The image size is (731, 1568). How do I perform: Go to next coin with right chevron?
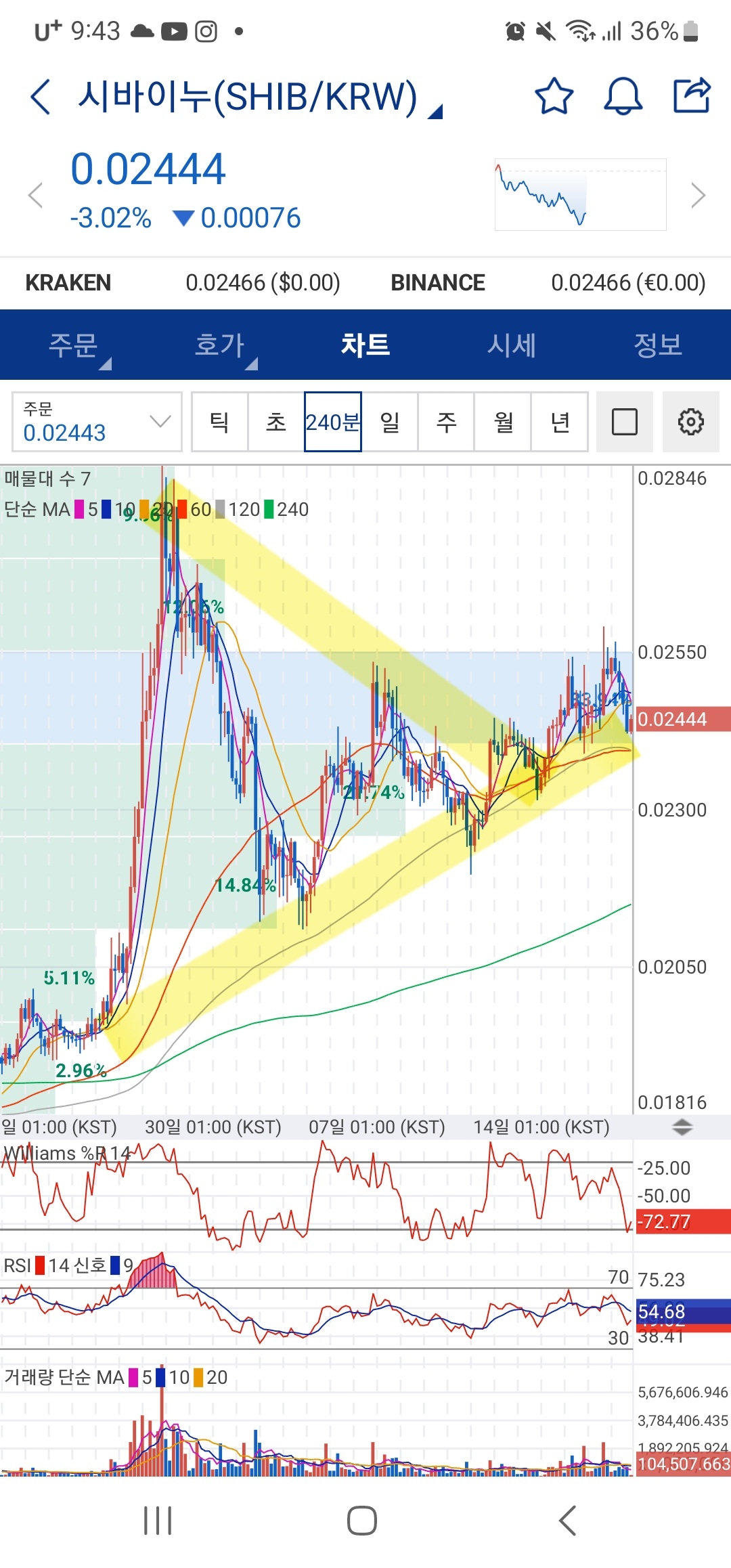698,196
